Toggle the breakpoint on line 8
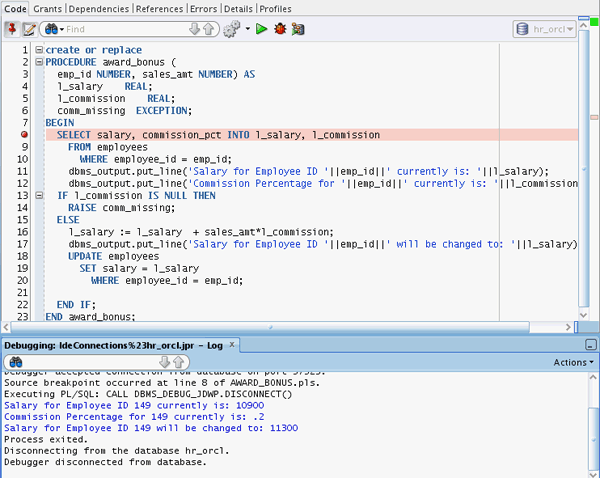Image resolution: width=600 pixels, height=478 pixels. (x=23, y=134)
